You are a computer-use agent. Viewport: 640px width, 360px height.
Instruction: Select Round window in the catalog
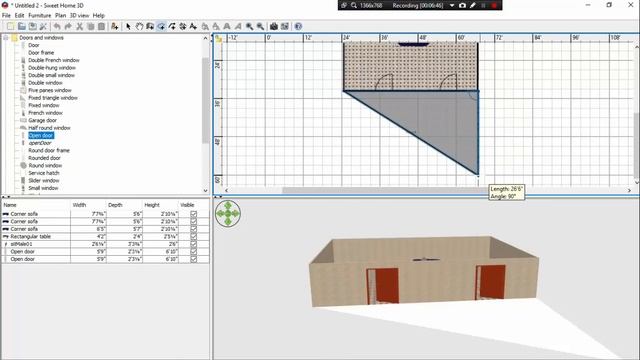point(45,165)
